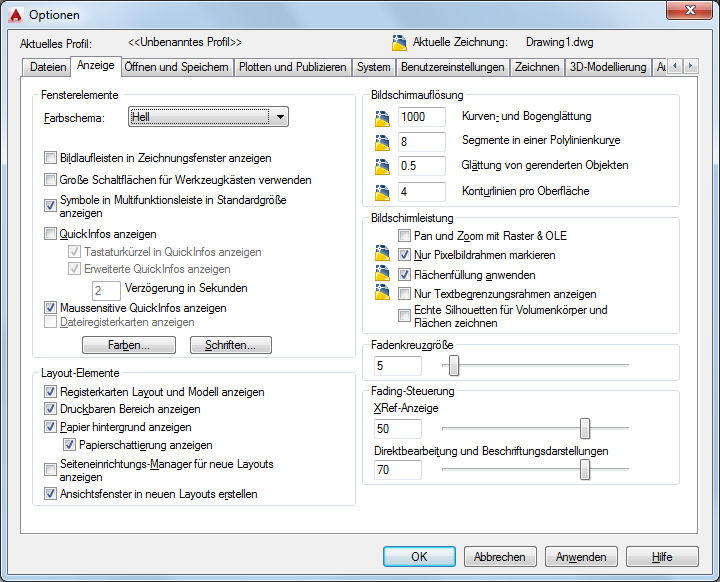720x582 pixels.
Task: Select the Anzeige tab
Action: [96, 65]
